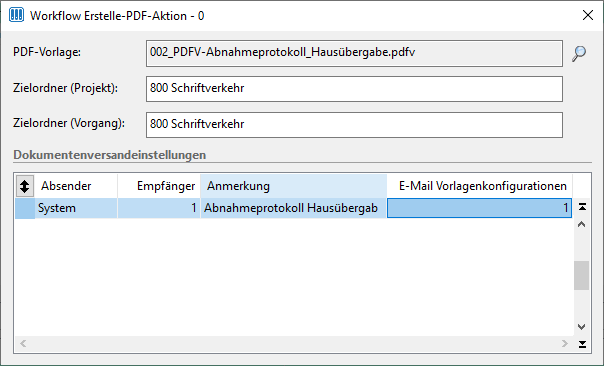Click the E-Mail Vorlagenkonfigurationen cell value 1
This screenshot has height=366, width=604.
pyautogui.click(x=480, y=208)
